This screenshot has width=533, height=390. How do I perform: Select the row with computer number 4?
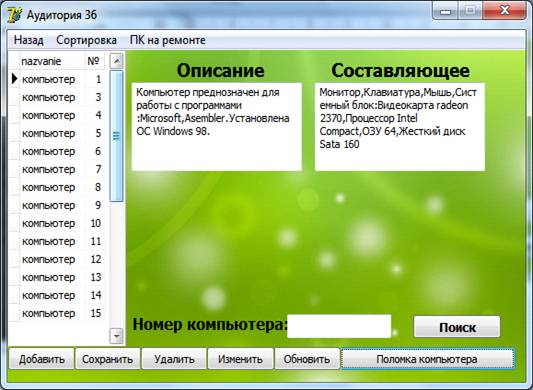57,115
